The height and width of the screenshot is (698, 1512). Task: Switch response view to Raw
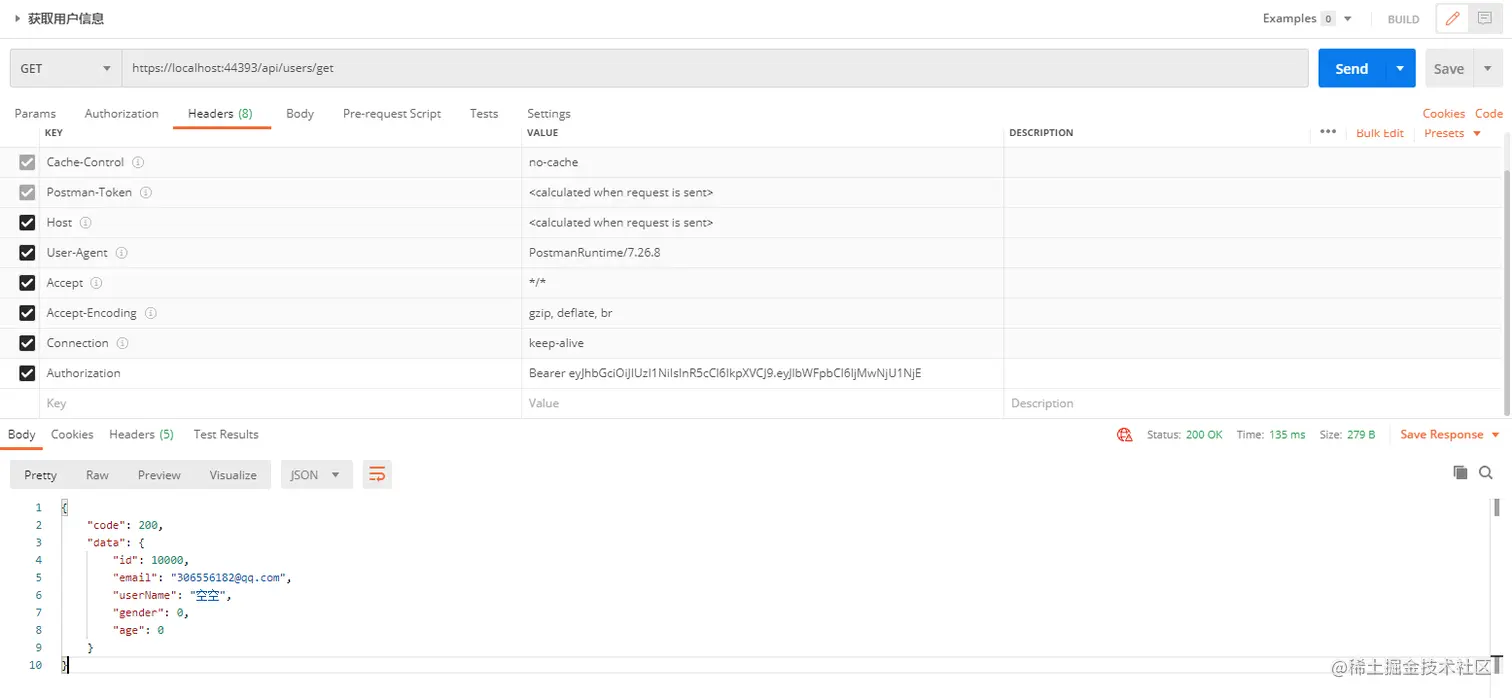click(x=97, y=475)
